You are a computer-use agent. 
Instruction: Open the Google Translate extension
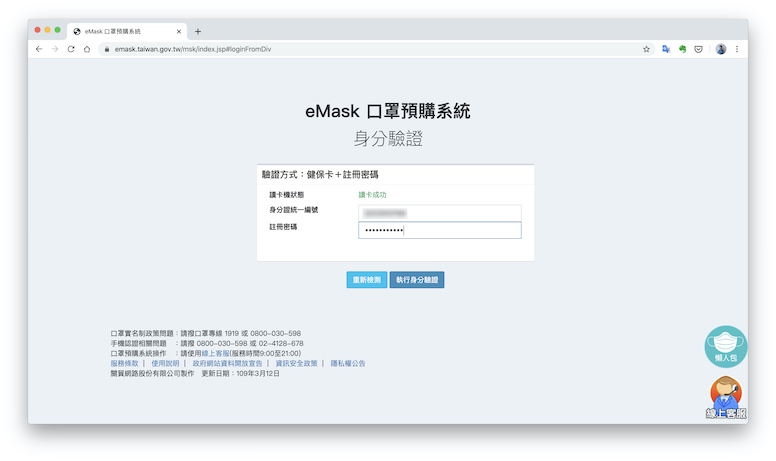[x=666, y=49]
